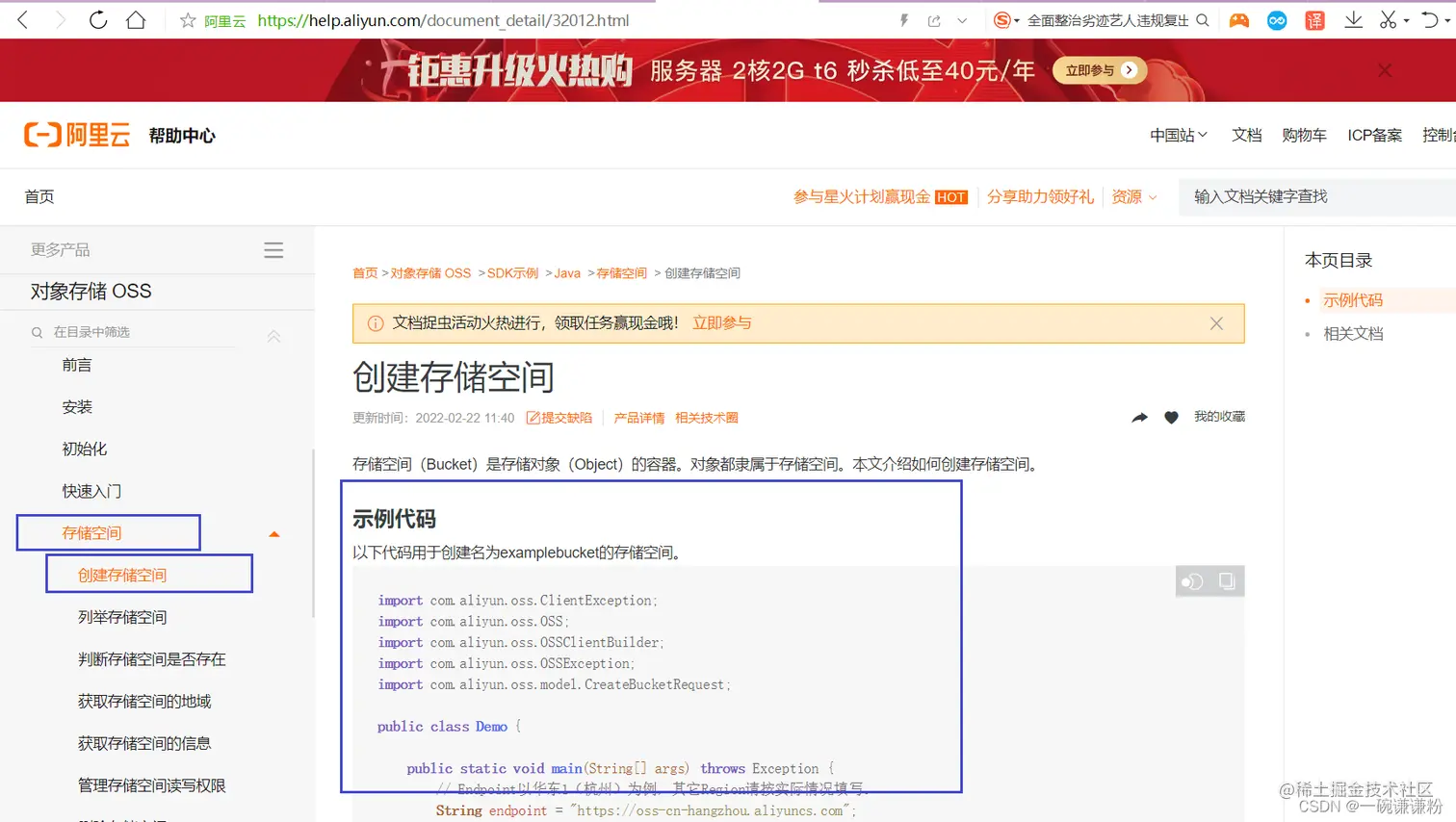Go forward with the browser forward arrow
The width and height of the screenshot is (1456, 822).
click(x=61, y=19)
